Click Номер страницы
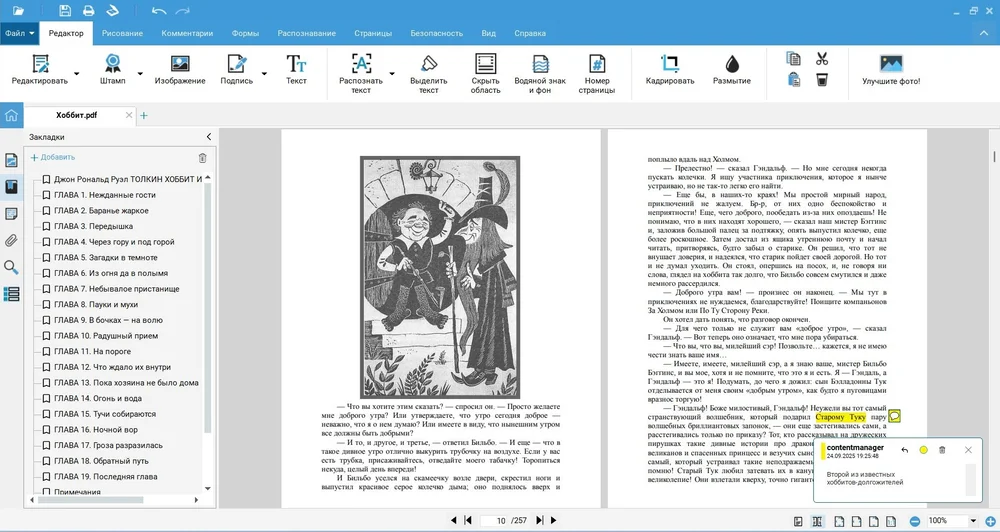 [597, 74]
